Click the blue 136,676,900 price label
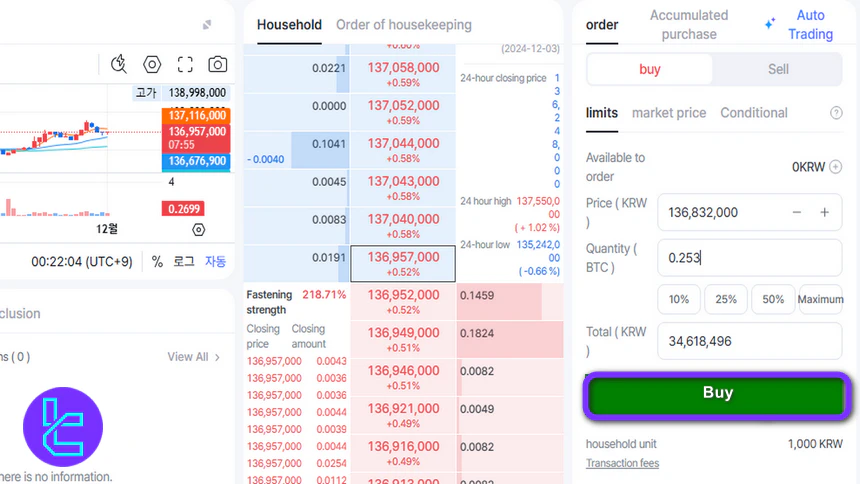The image size is (860, 484). click(x=196, y=161)
